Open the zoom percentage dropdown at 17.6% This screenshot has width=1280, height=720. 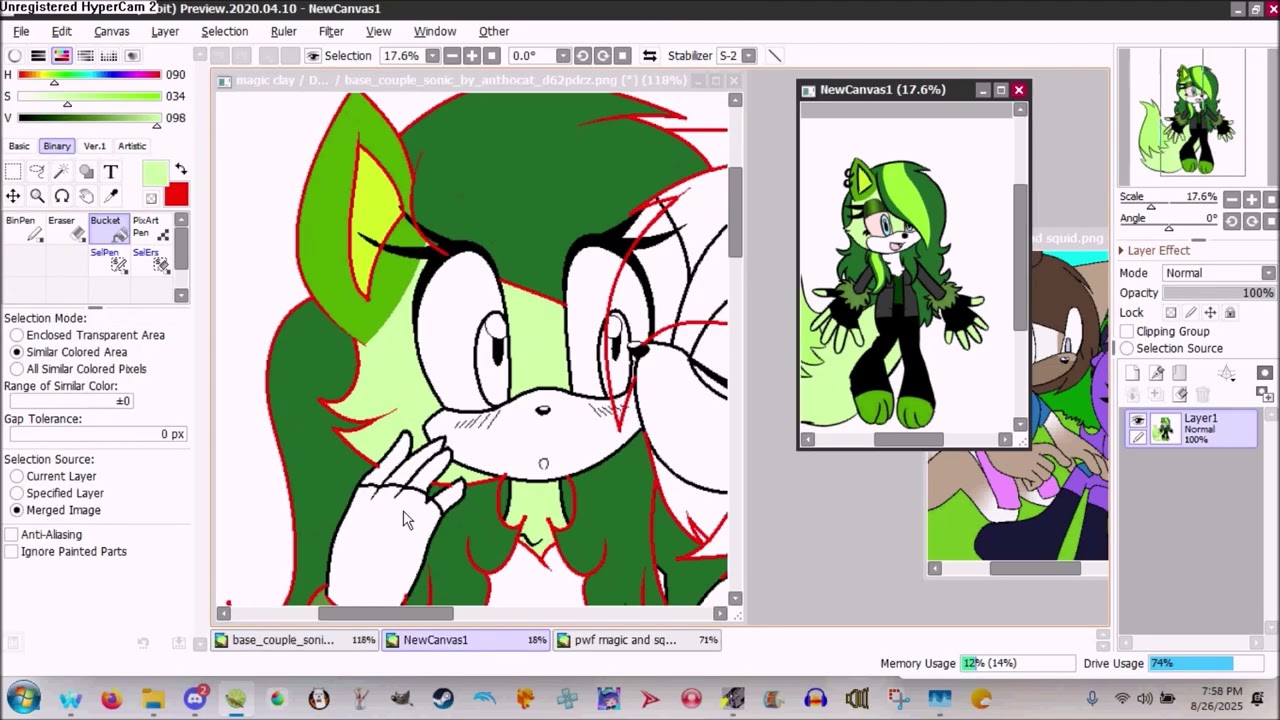pos(432,56)
